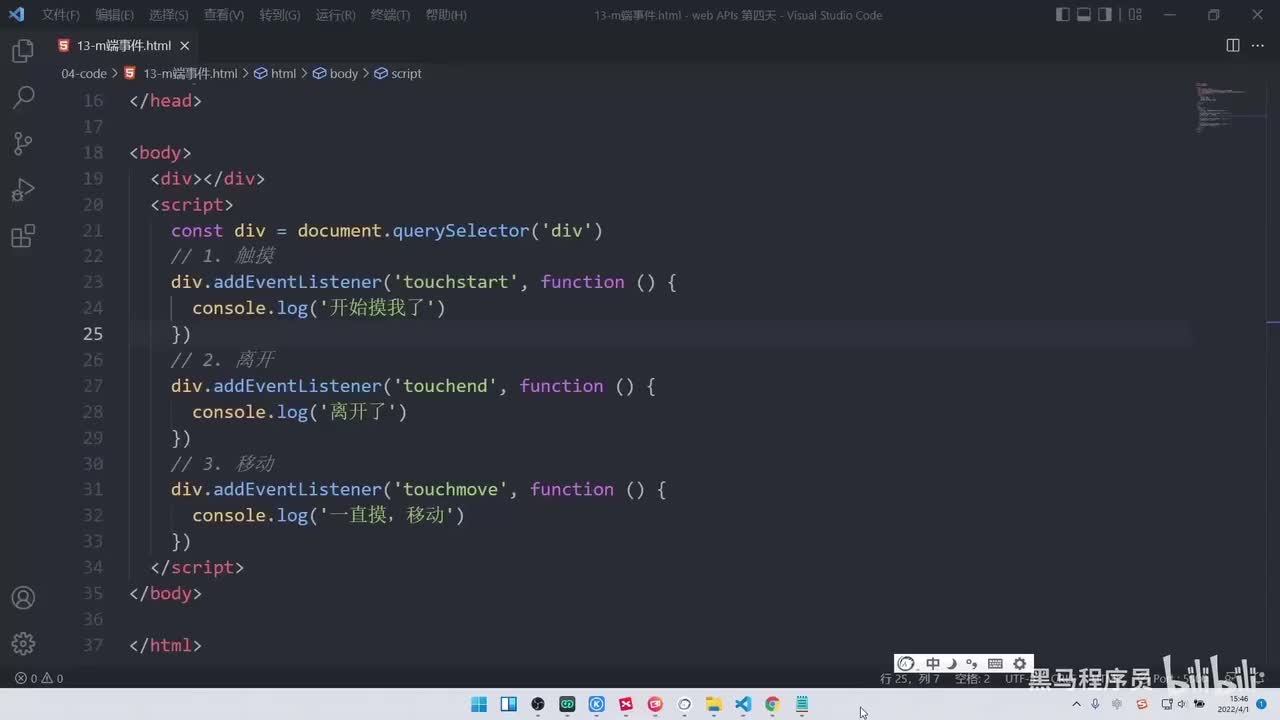Open the 查看(V) menu
Image resolution: width=1280 pixels, height=720 pixels.
tap(224, 15)
